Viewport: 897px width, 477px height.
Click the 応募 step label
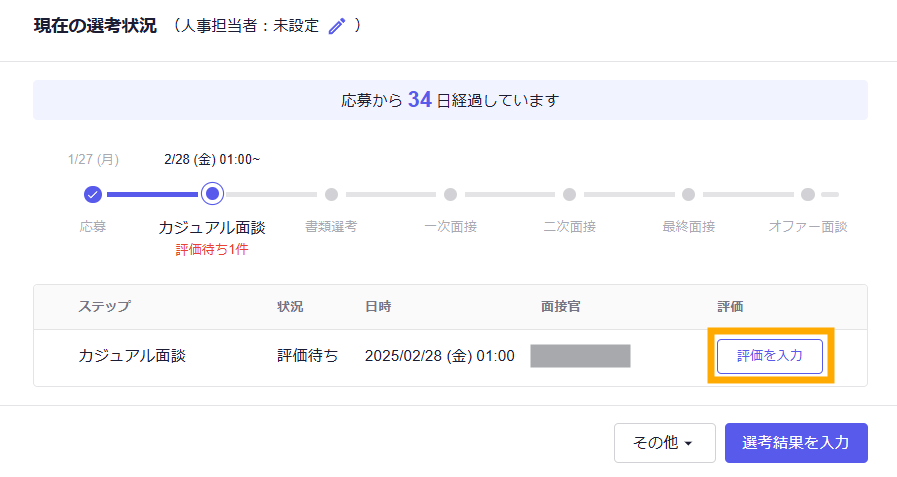tap(93, 227)
